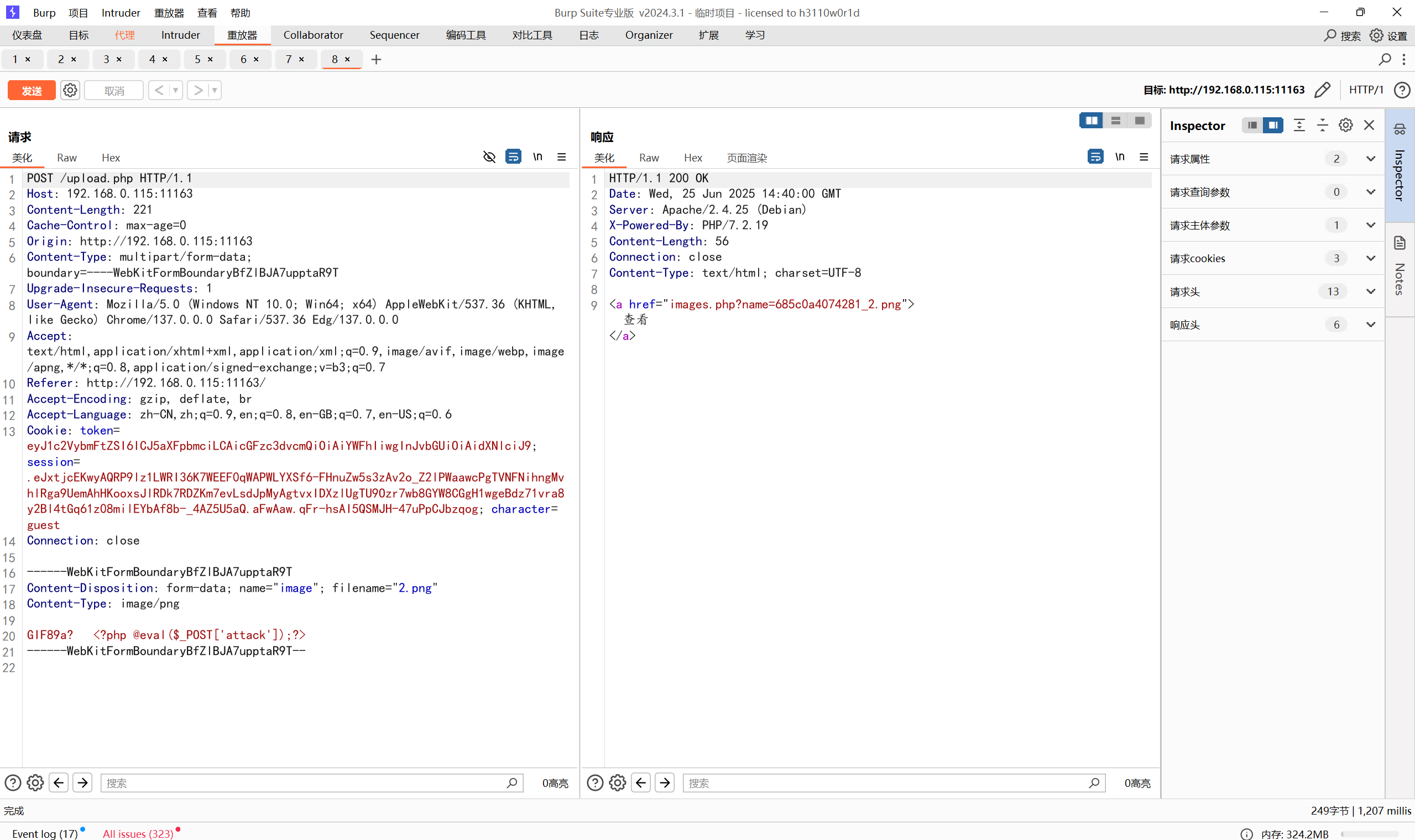Open response panel hamburger menu
1415x840 pixels.
(x=1144, y=157)
